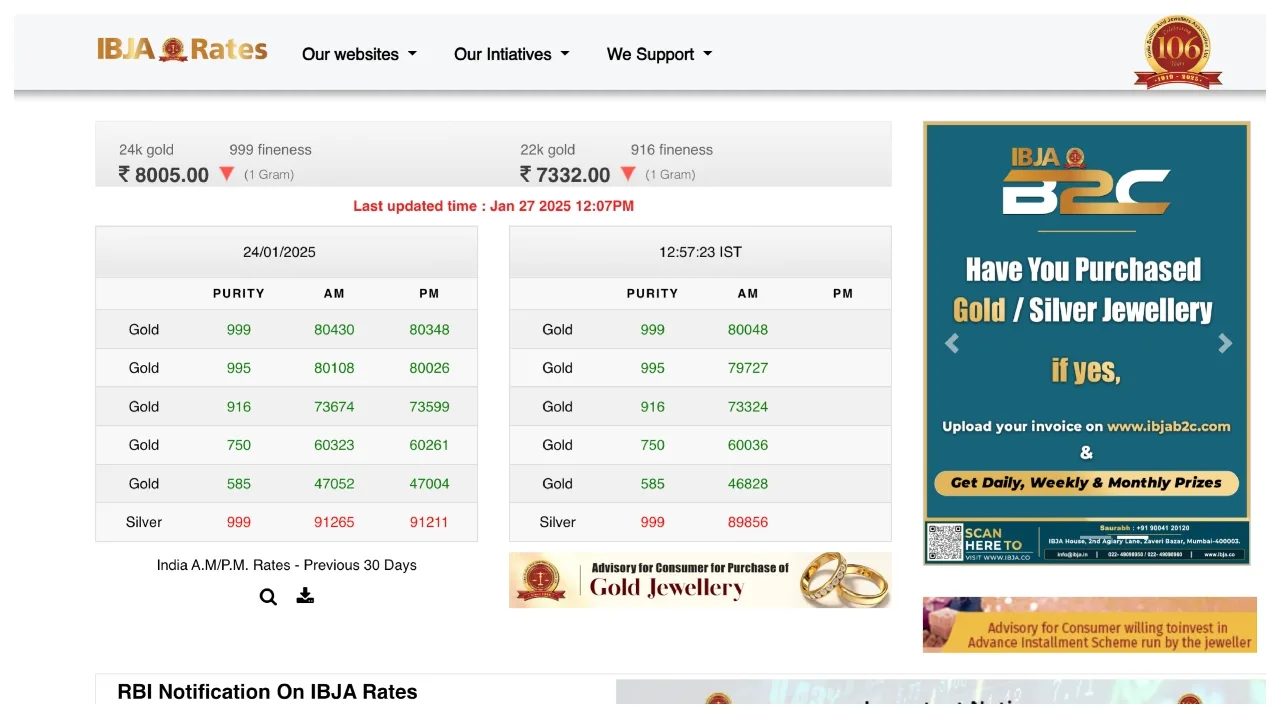Screen dimensions: 1280x718
Task: Click Silver 999 PM rate 91211
Action: [429, 522]
